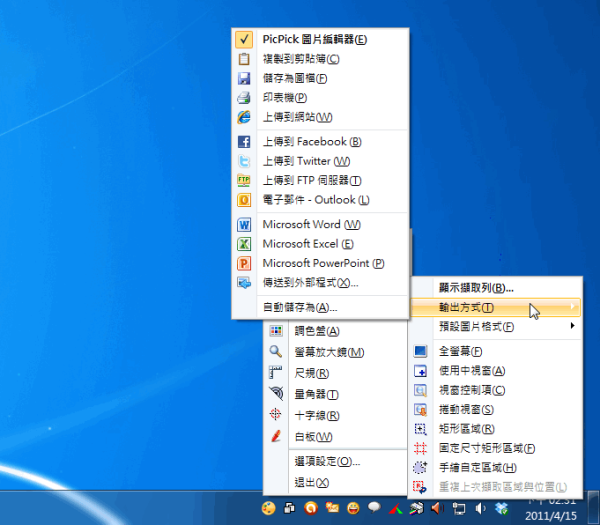Select 固定尺寸矩形區域 fixed-size region capture

coord(486,448)
